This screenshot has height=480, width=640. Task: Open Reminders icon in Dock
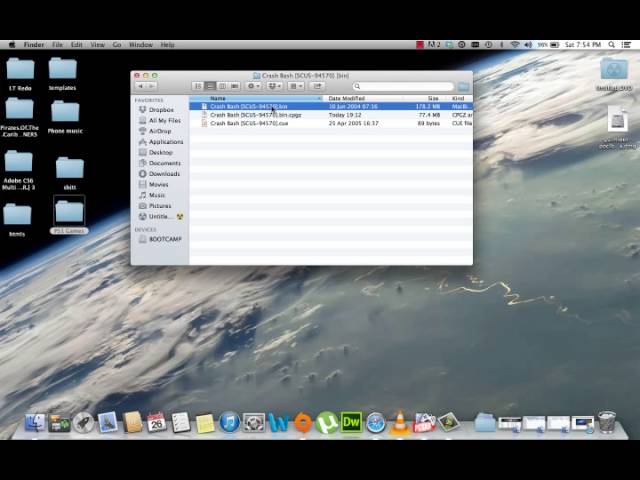tap(180, 422)
